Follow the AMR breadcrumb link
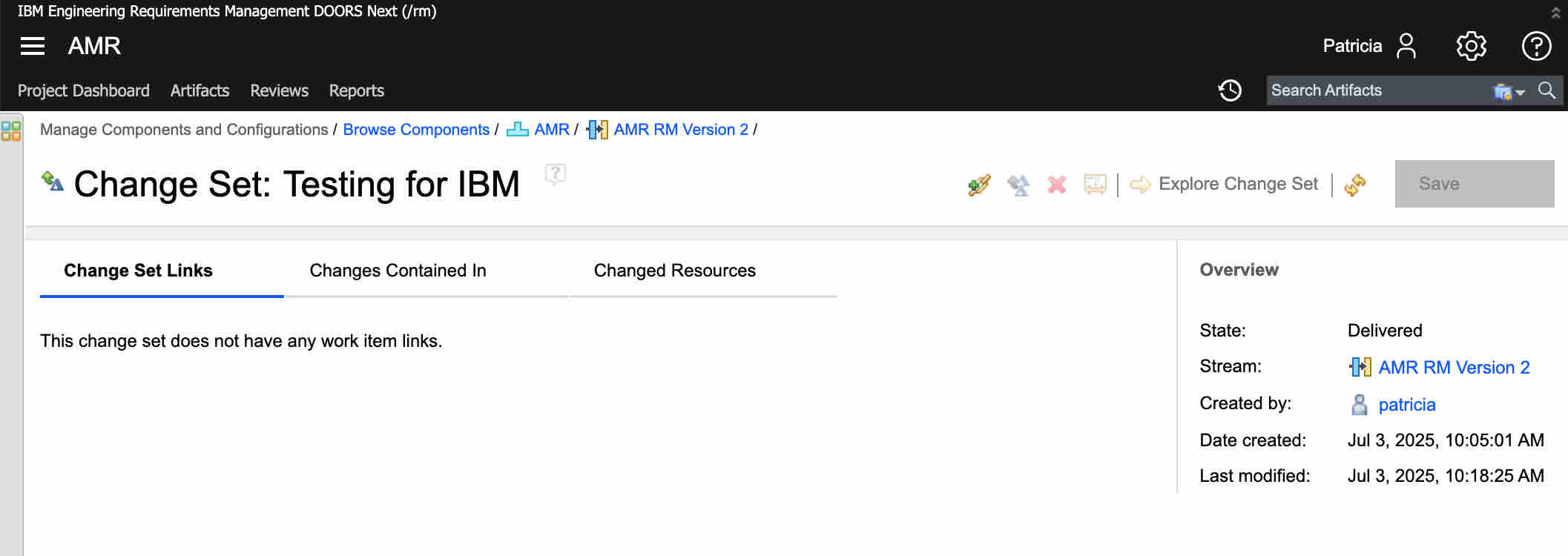 click(552, 130)
